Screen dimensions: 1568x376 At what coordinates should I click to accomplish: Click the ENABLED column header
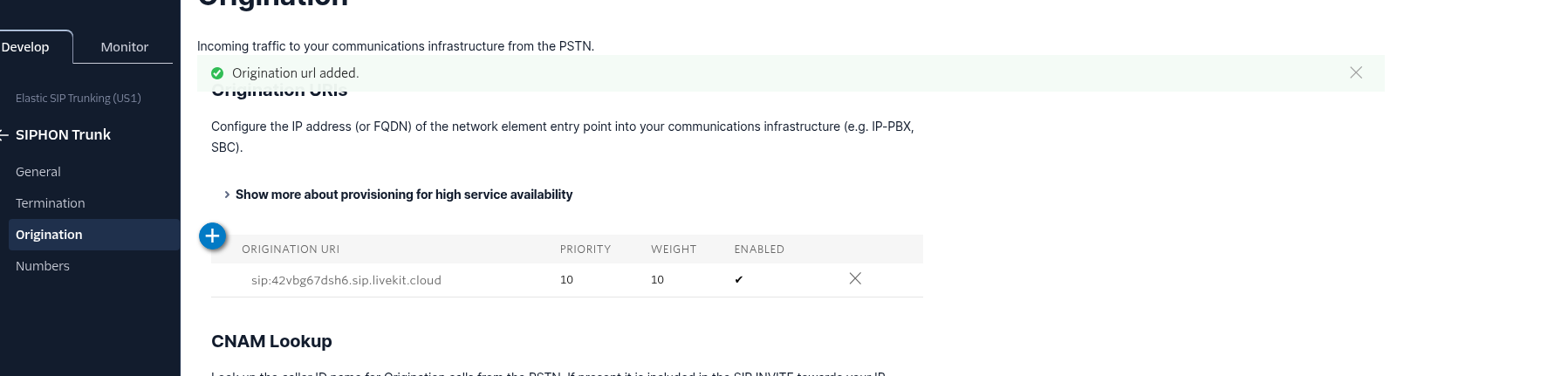[759, 250]
